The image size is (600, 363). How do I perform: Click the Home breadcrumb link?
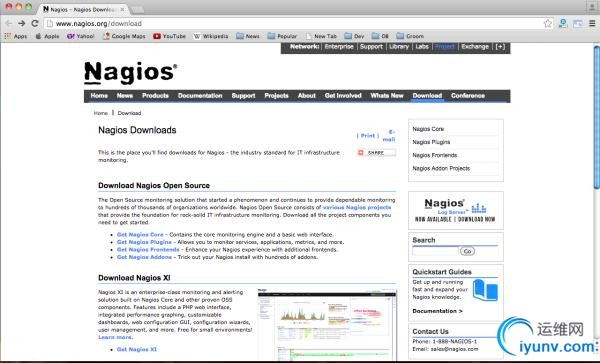(x=101, y=113)
